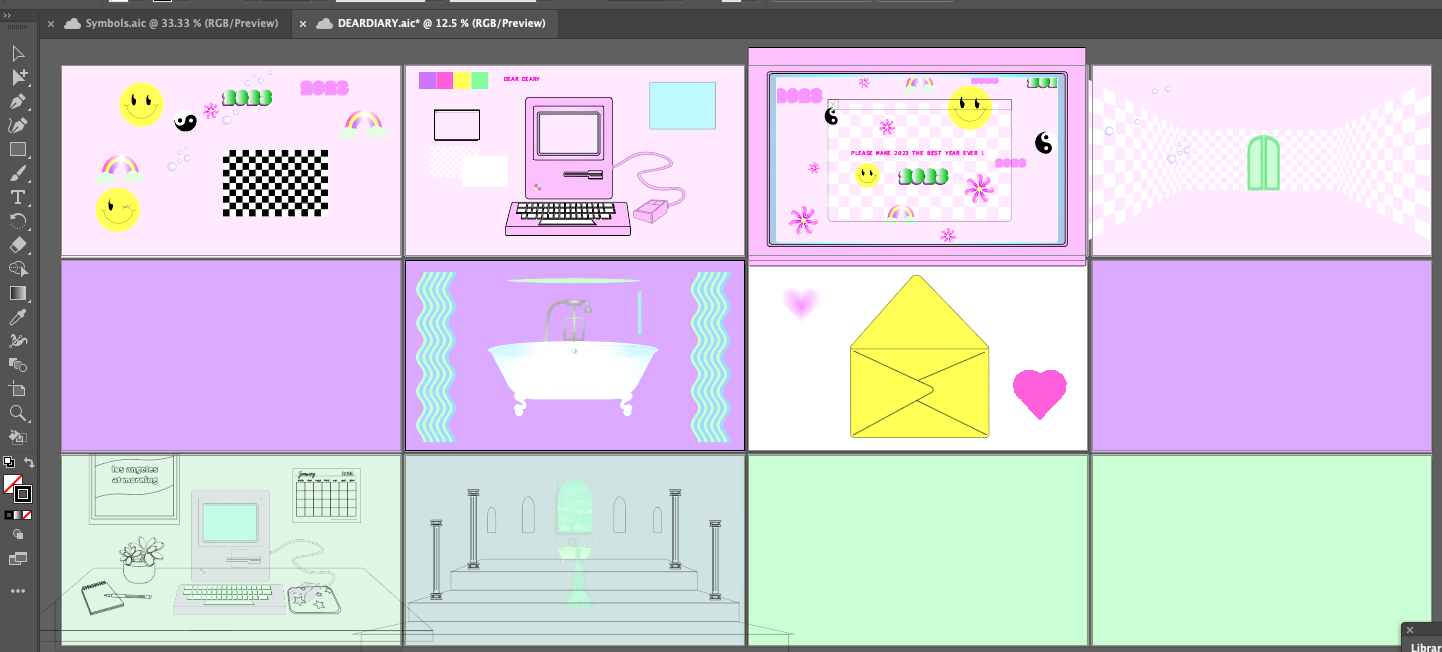Screen dimensions: 1442x652
Task: Choose the Eyedropper tool
Action: point(18,317)
